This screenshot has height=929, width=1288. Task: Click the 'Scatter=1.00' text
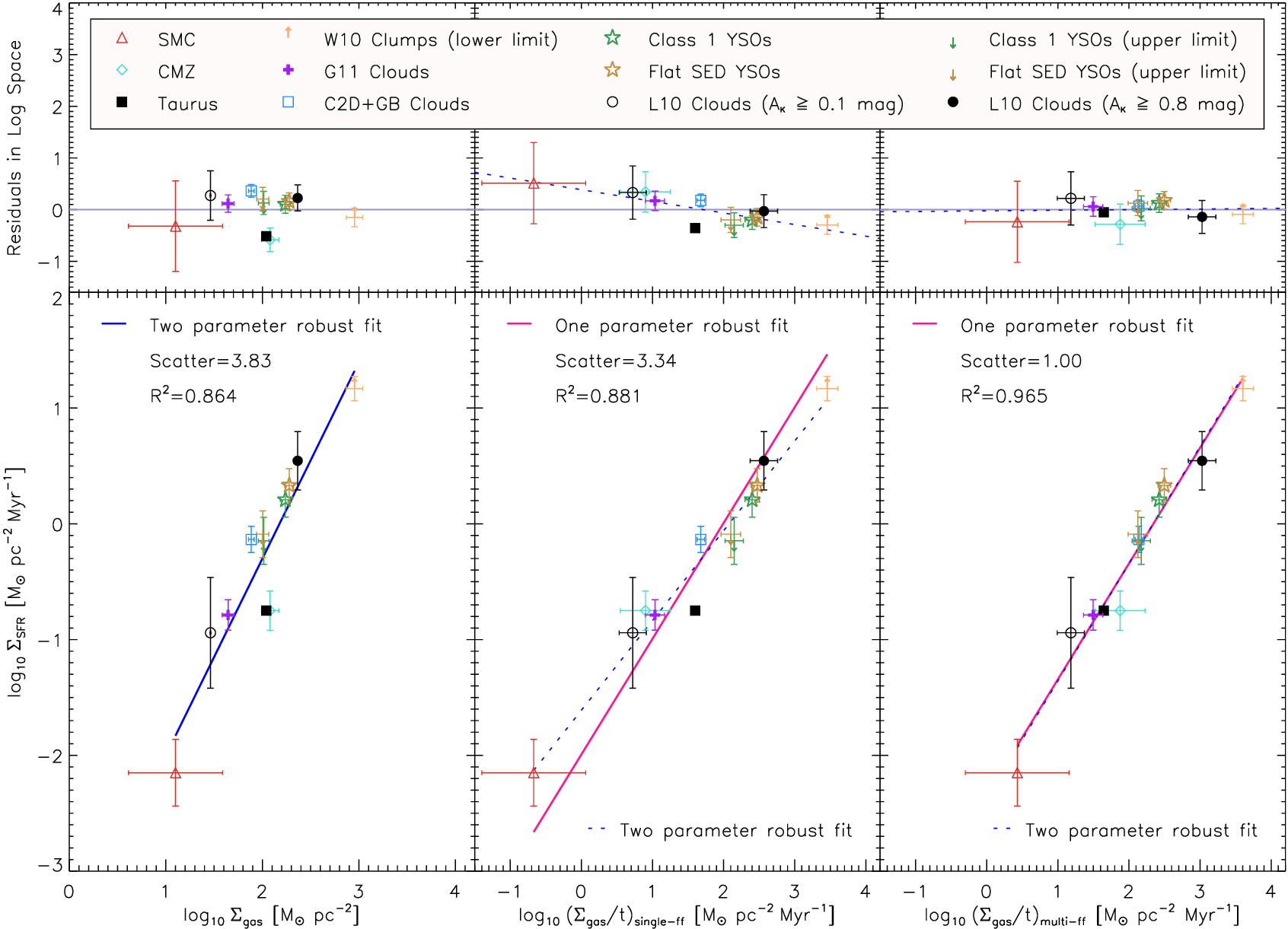coord(1022,361)
